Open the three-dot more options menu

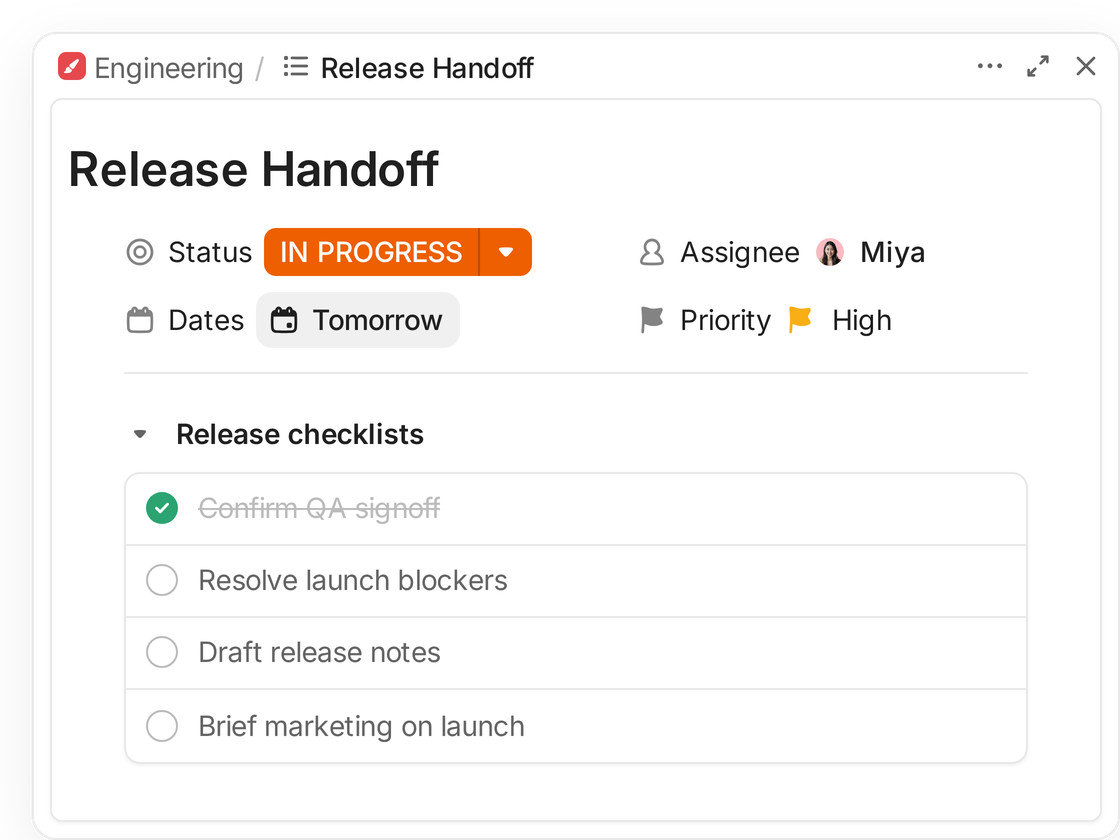pyautogui.click(x=989, y=66)
